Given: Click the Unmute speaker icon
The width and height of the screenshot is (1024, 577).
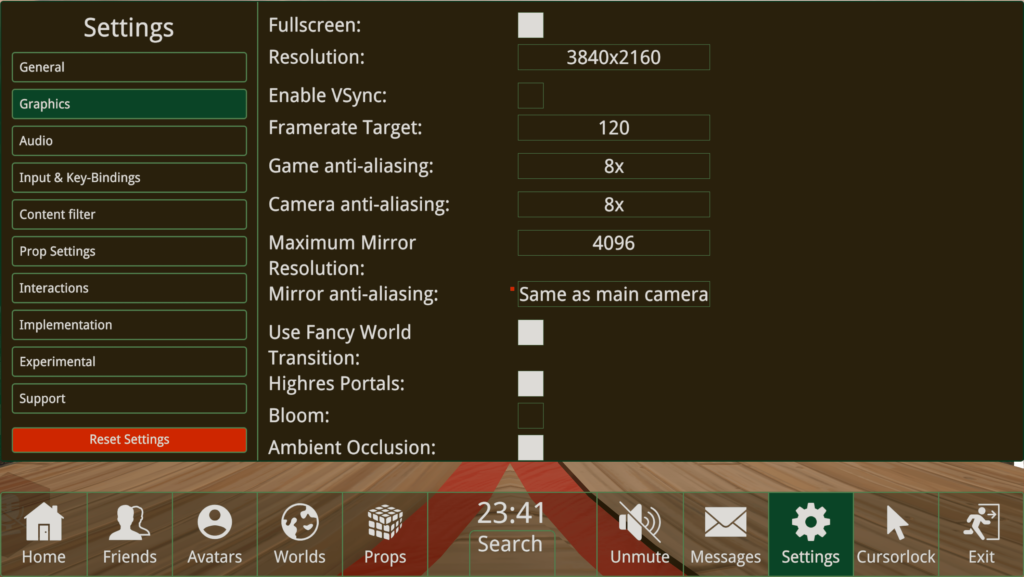Looking at the screenshot, I should [640, 522].
